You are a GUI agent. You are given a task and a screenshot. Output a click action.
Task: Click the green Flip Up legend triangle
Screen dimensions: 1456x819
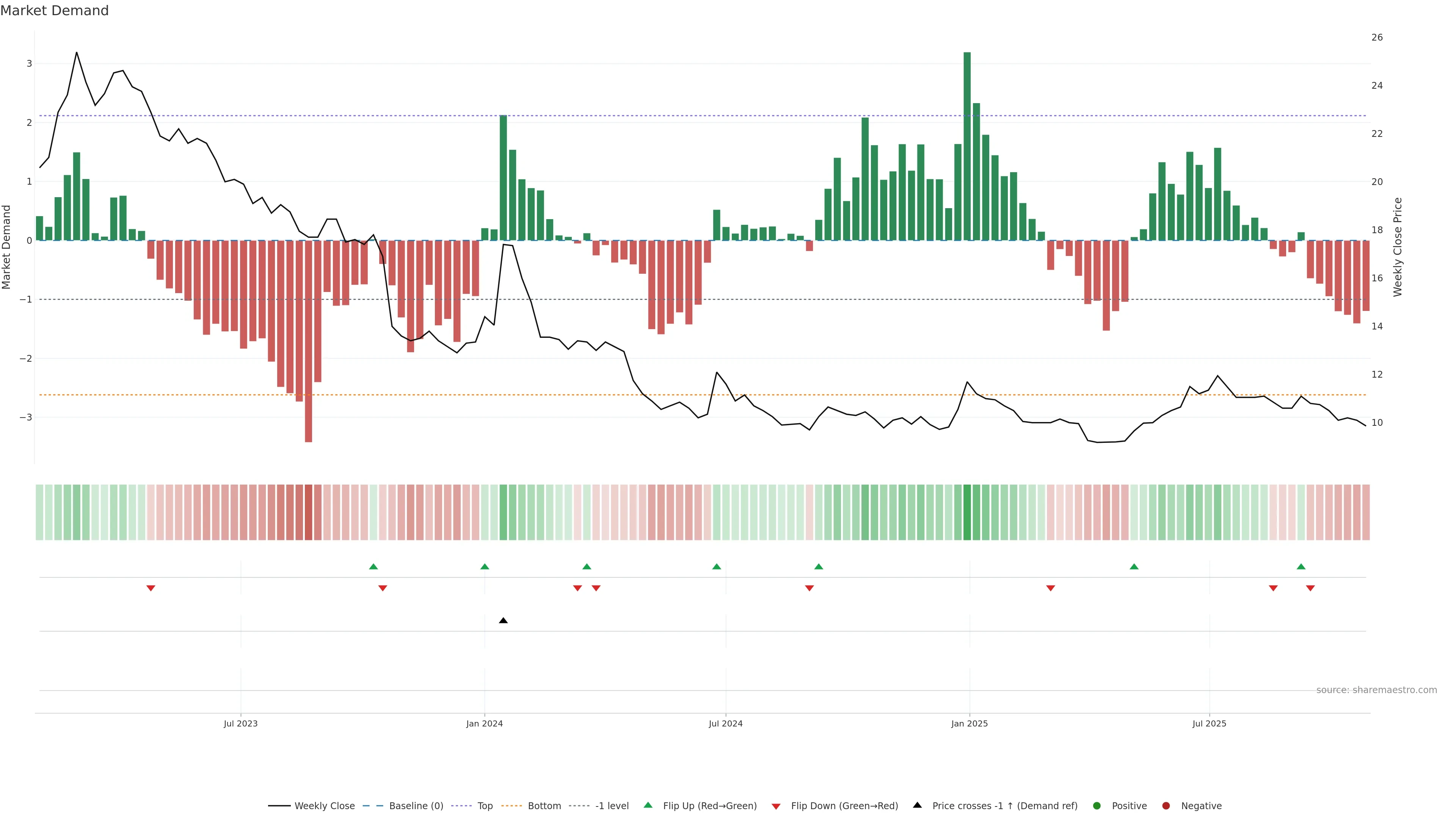pos(648,805)
